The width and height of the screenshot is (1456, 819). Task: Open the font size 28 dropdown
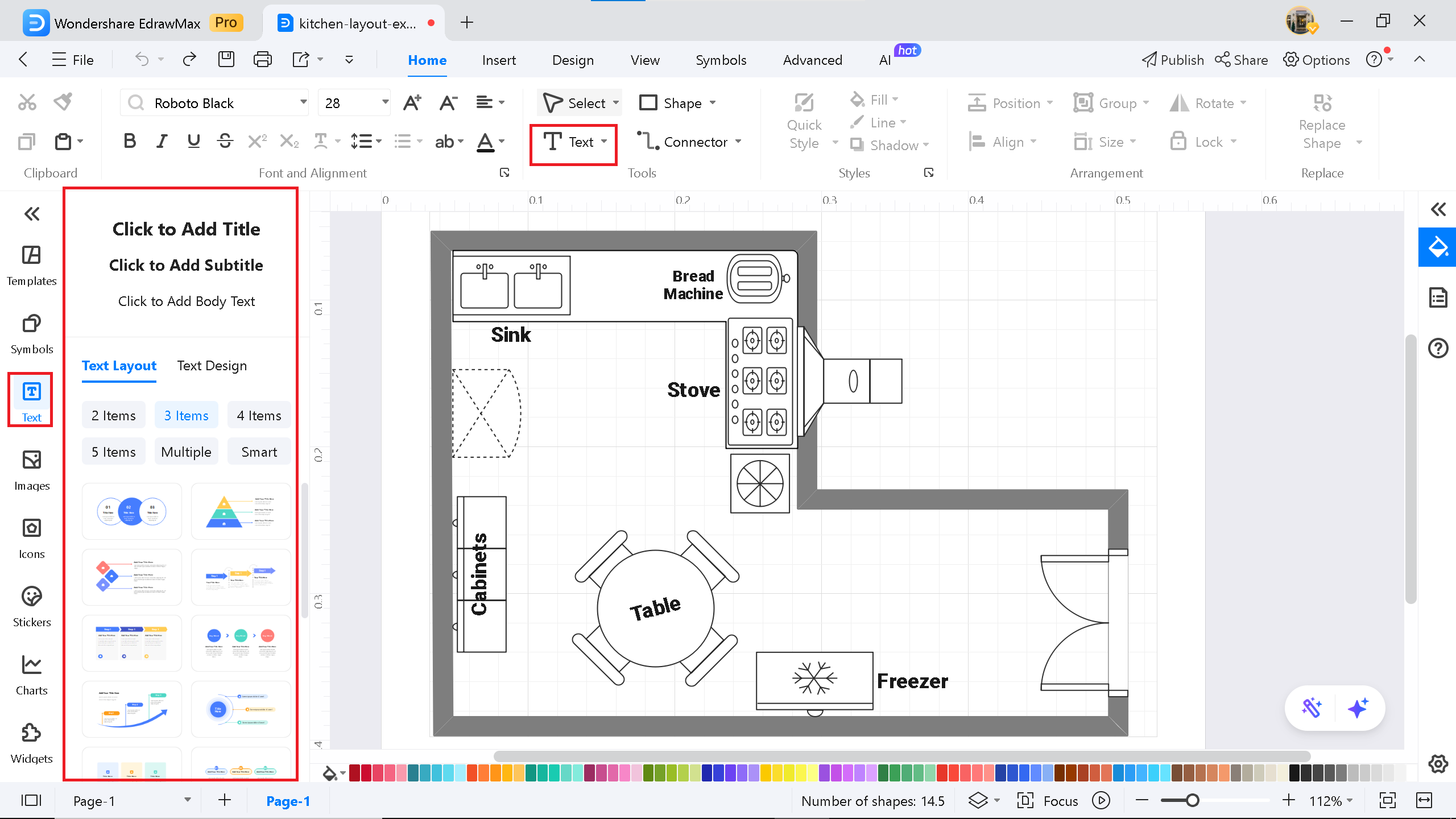pos(385,102)
